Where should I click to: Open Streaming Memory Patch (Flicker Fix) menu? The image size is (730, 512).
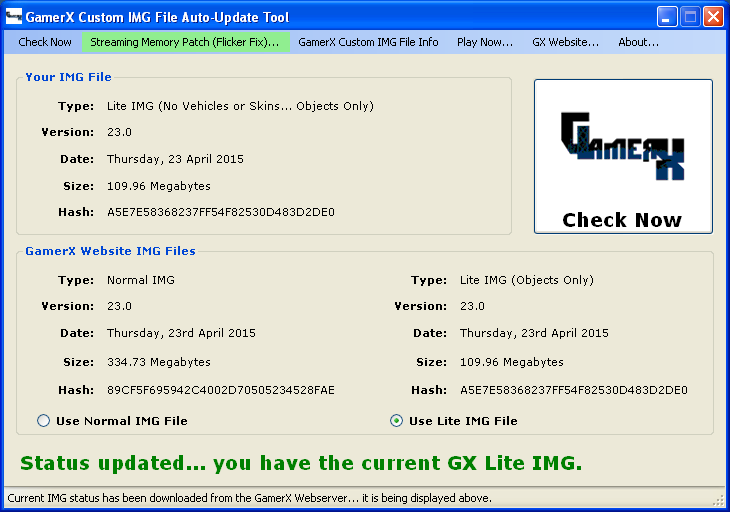pos(185,42)
